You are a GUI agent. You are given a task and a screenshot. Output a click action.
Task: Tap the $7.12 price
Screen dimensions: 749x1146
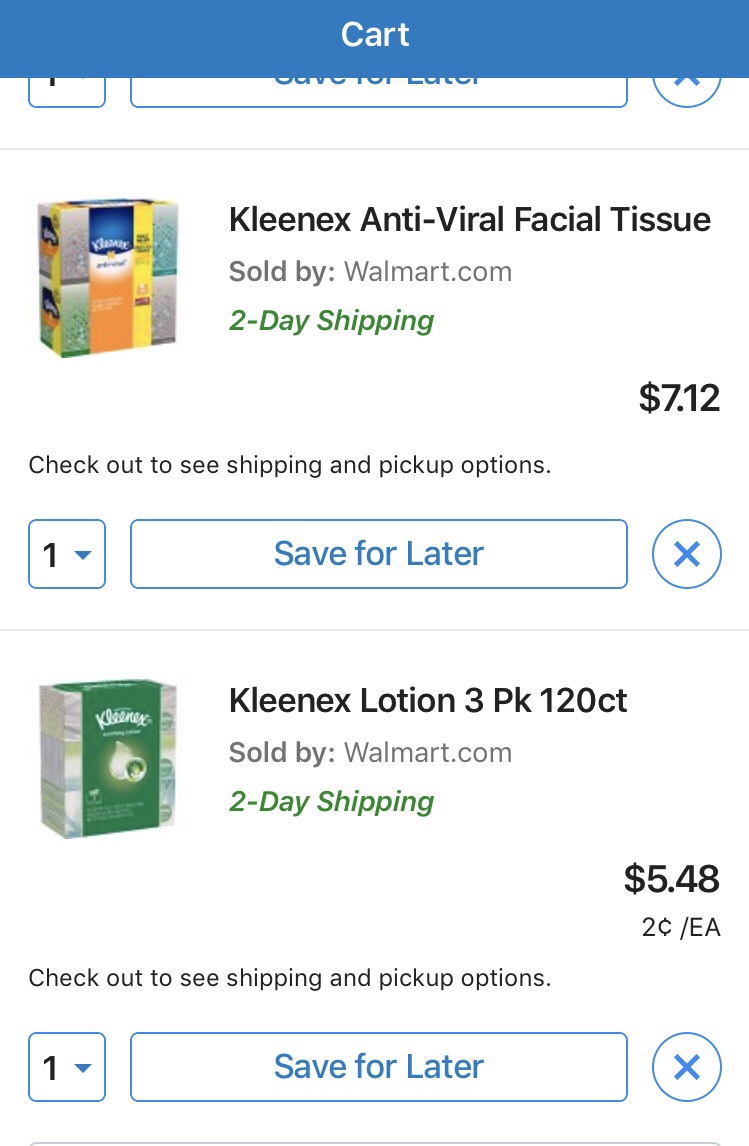[x=679, y=398]
